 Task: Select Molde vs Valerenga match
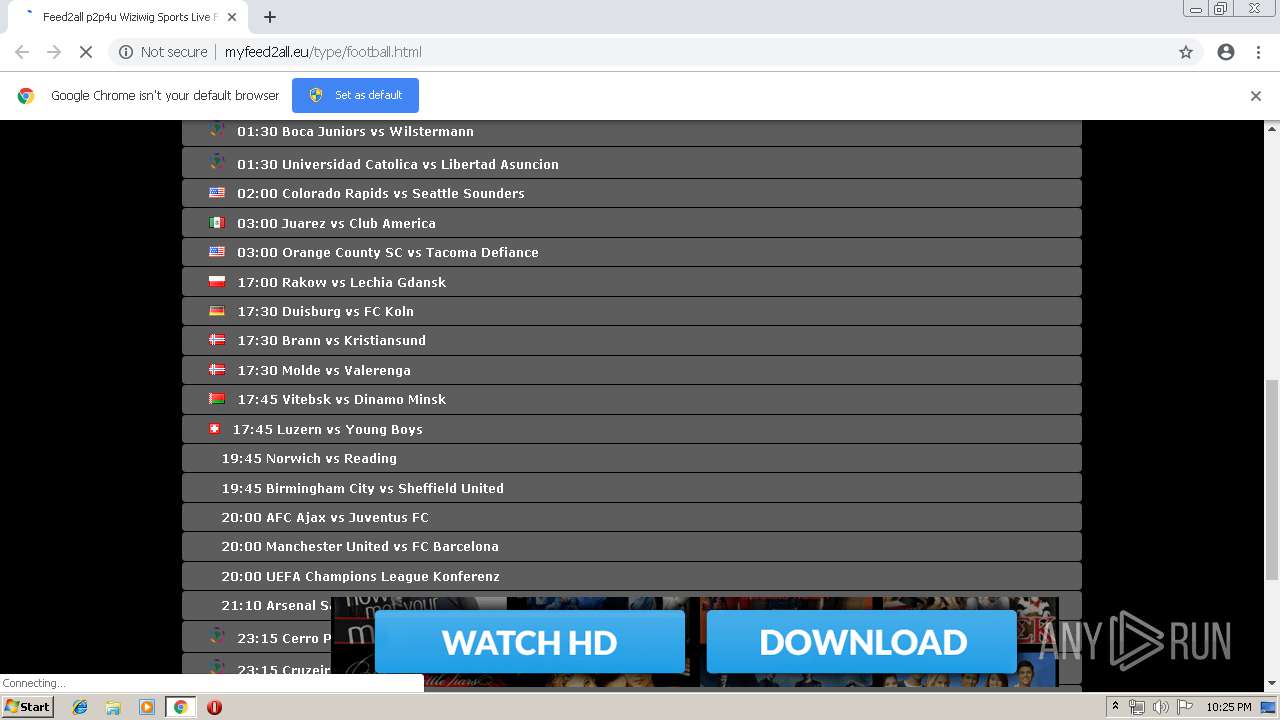click(x=324, y=370)
